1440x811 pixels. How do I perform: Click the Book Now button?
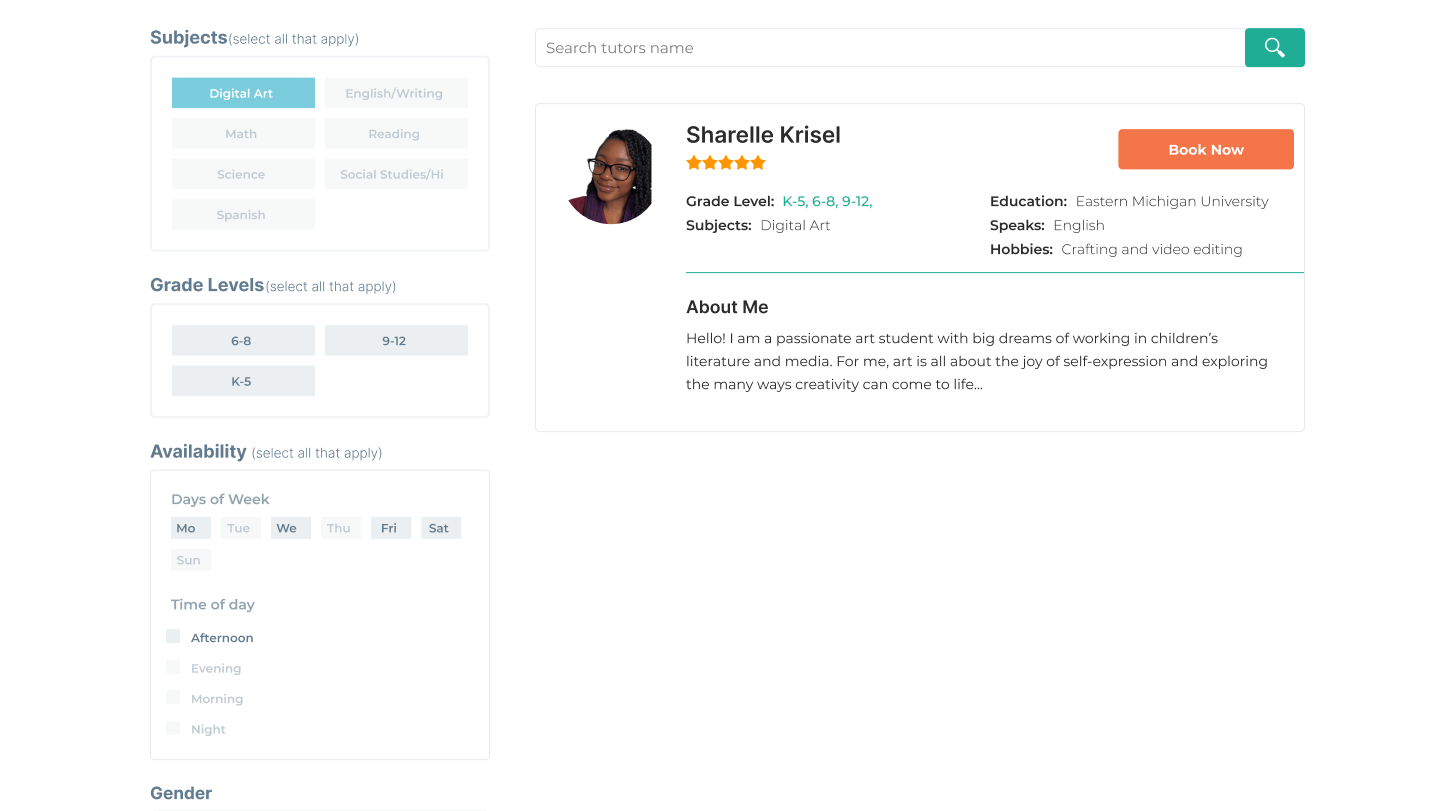(1206, 149)
